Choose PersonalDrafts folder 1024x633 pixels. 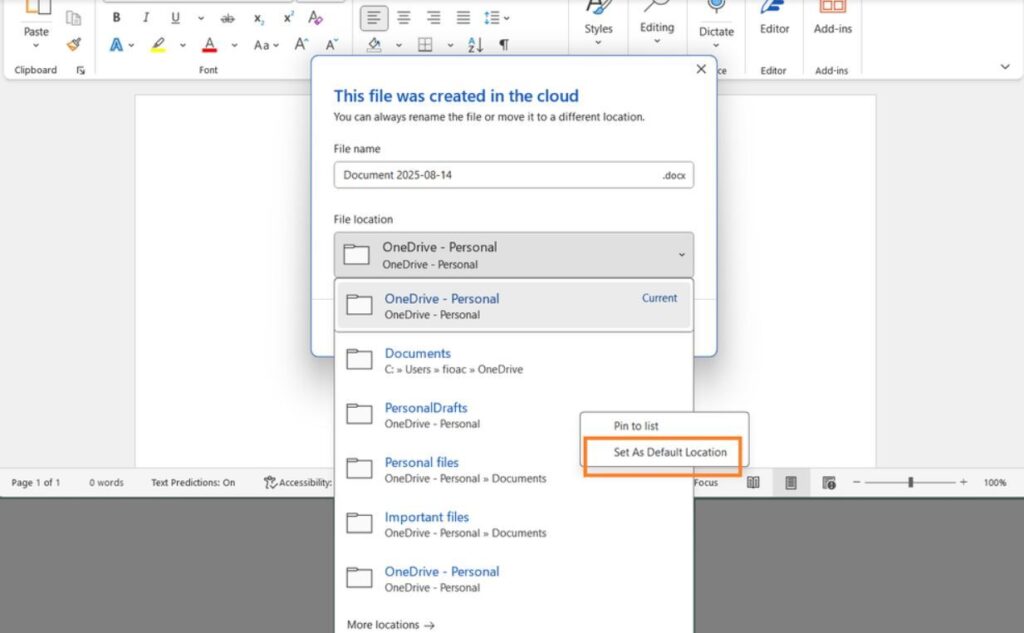click(x=457, y=415)
